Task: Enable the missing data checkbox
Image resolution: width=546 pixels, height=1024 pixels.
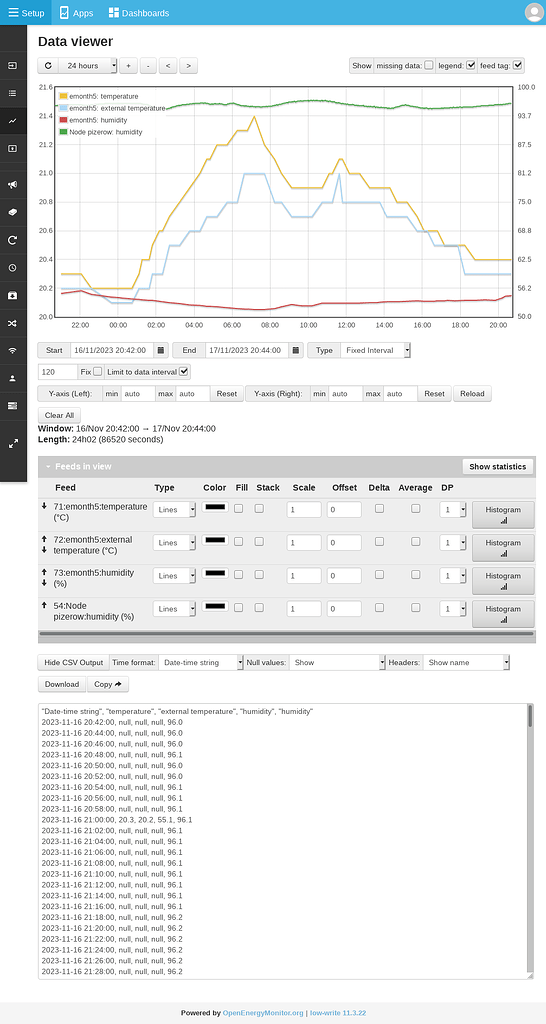Action: [428, 65]
